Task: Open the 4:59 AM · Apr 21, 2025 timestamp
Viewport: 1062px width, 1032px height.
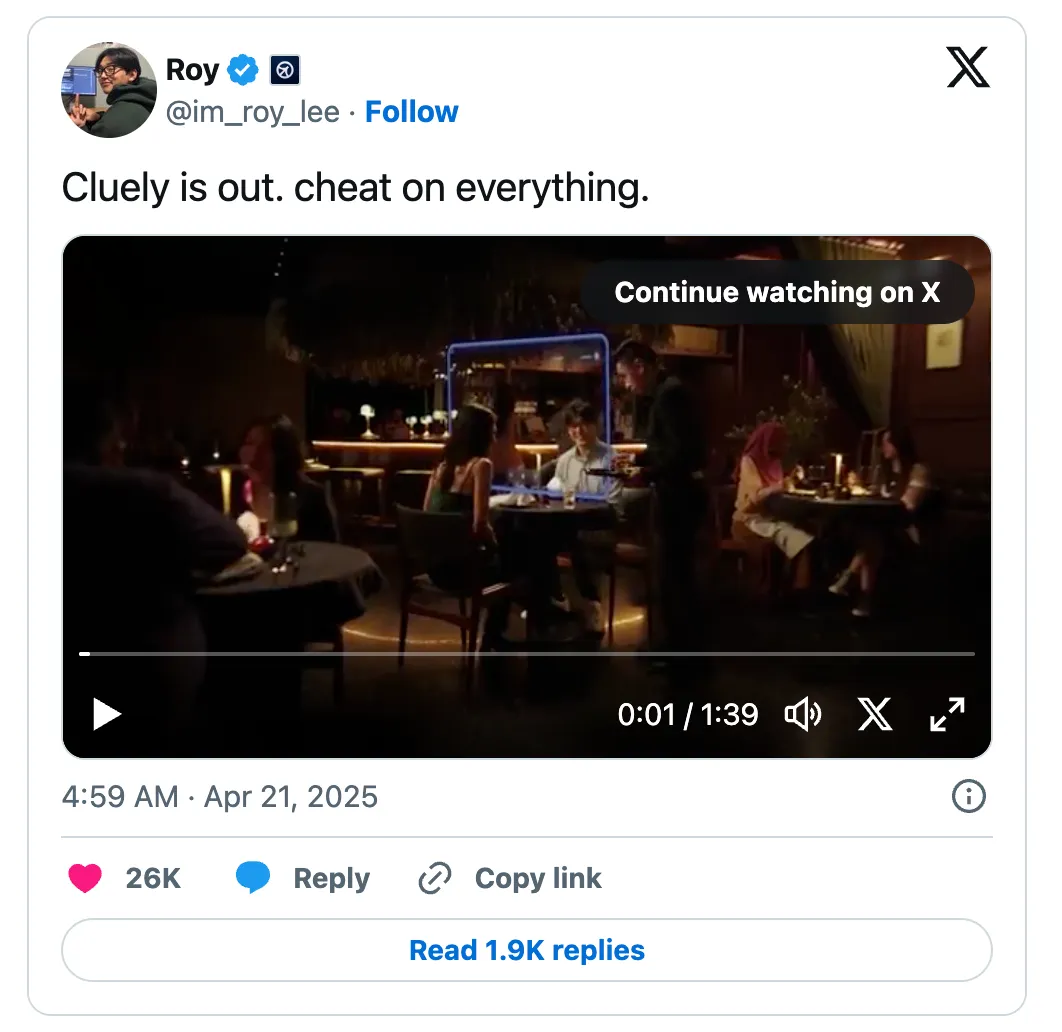Action: [x=220, y=797]
